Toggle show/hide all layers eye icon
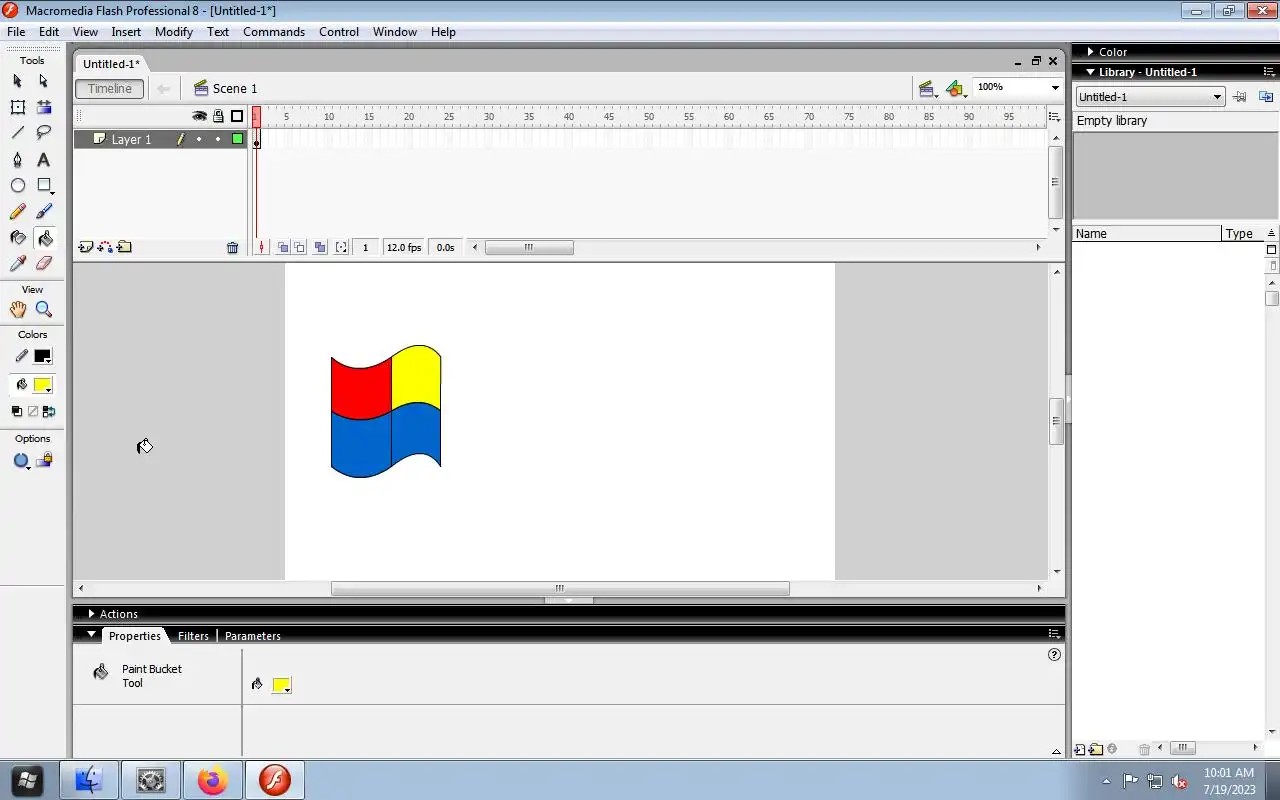1280x800 pixels. (x=199, y=116)
